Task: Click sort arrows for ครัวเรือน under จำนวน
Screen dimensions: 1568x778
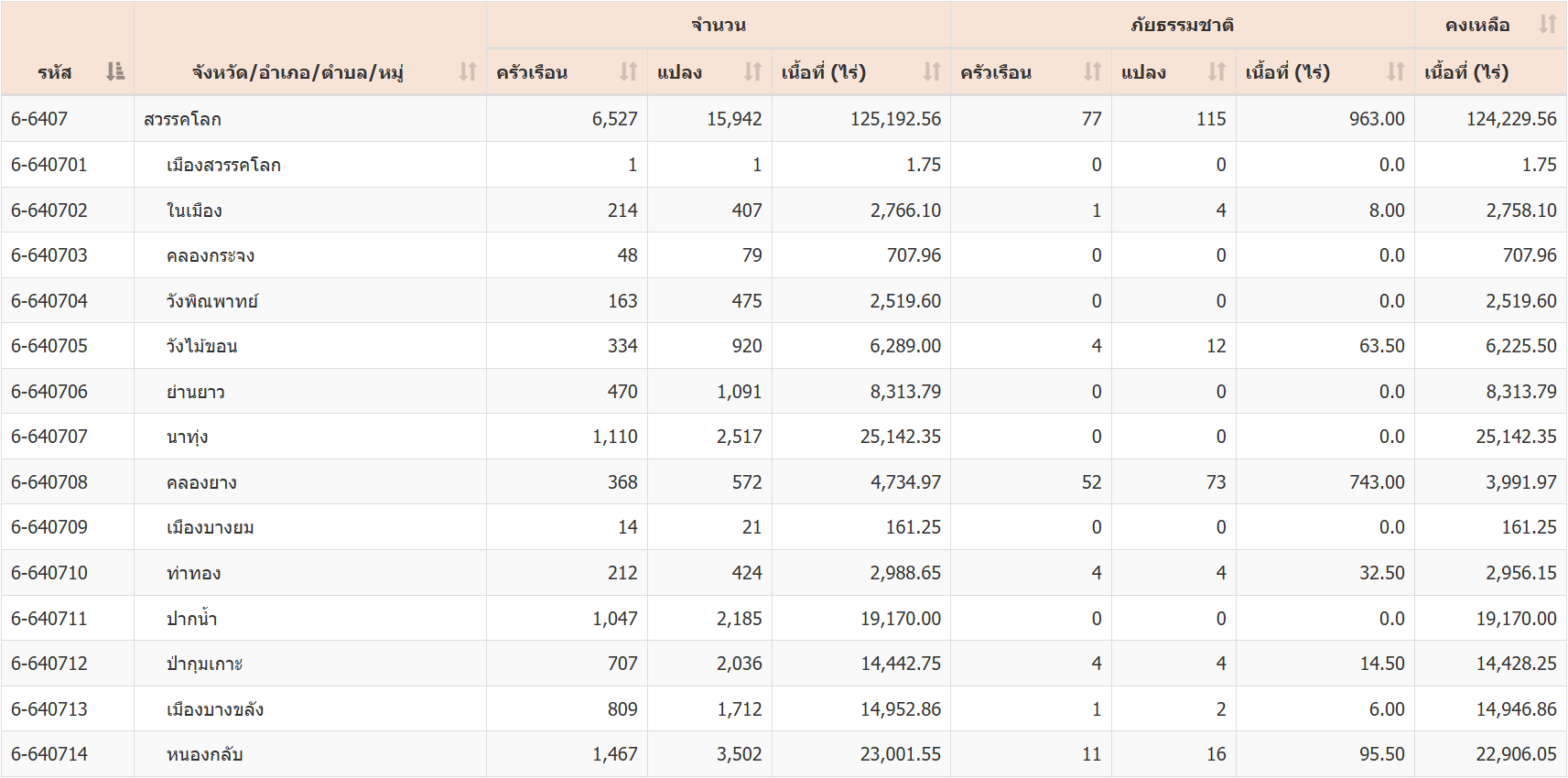Action: tap(628, 71)
